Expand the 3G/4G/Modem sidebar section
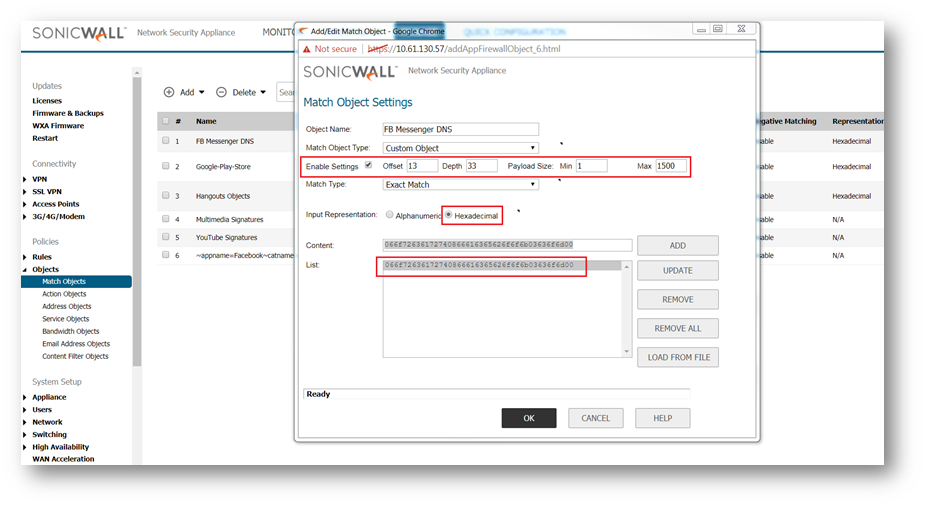This screenshot has width=926, height=507. pos(25,217)
